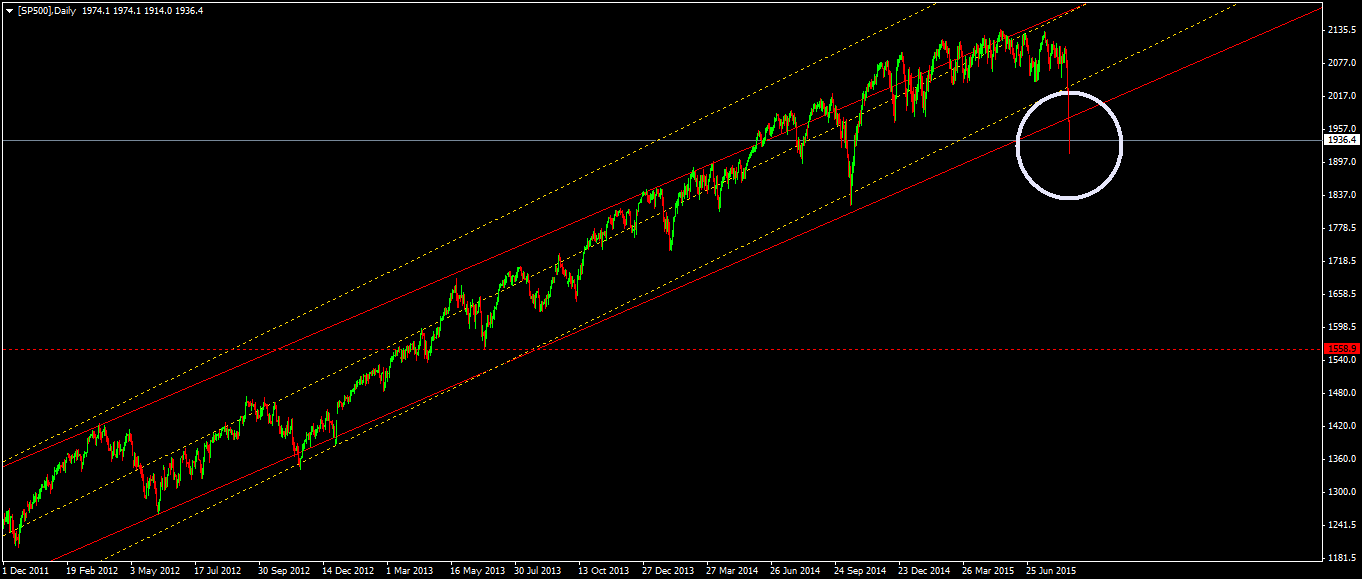The height and width of the screenshot is (579, 1362).
Task: Click the 16 May 2013 date label
Action: pos(477,571)
